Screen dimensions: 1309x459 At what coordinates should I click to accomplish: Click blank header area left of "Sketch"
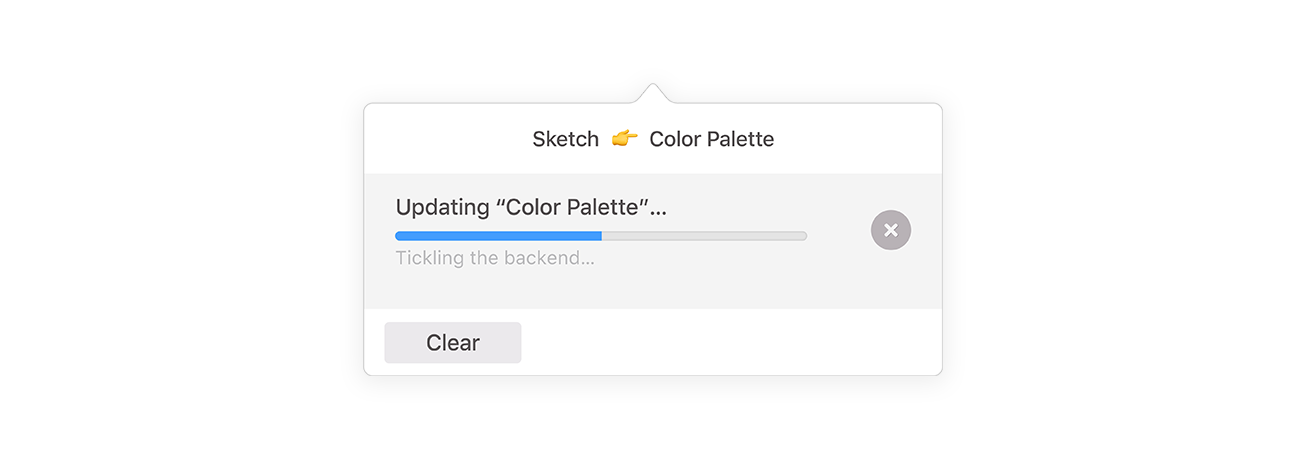pos(445,139)
